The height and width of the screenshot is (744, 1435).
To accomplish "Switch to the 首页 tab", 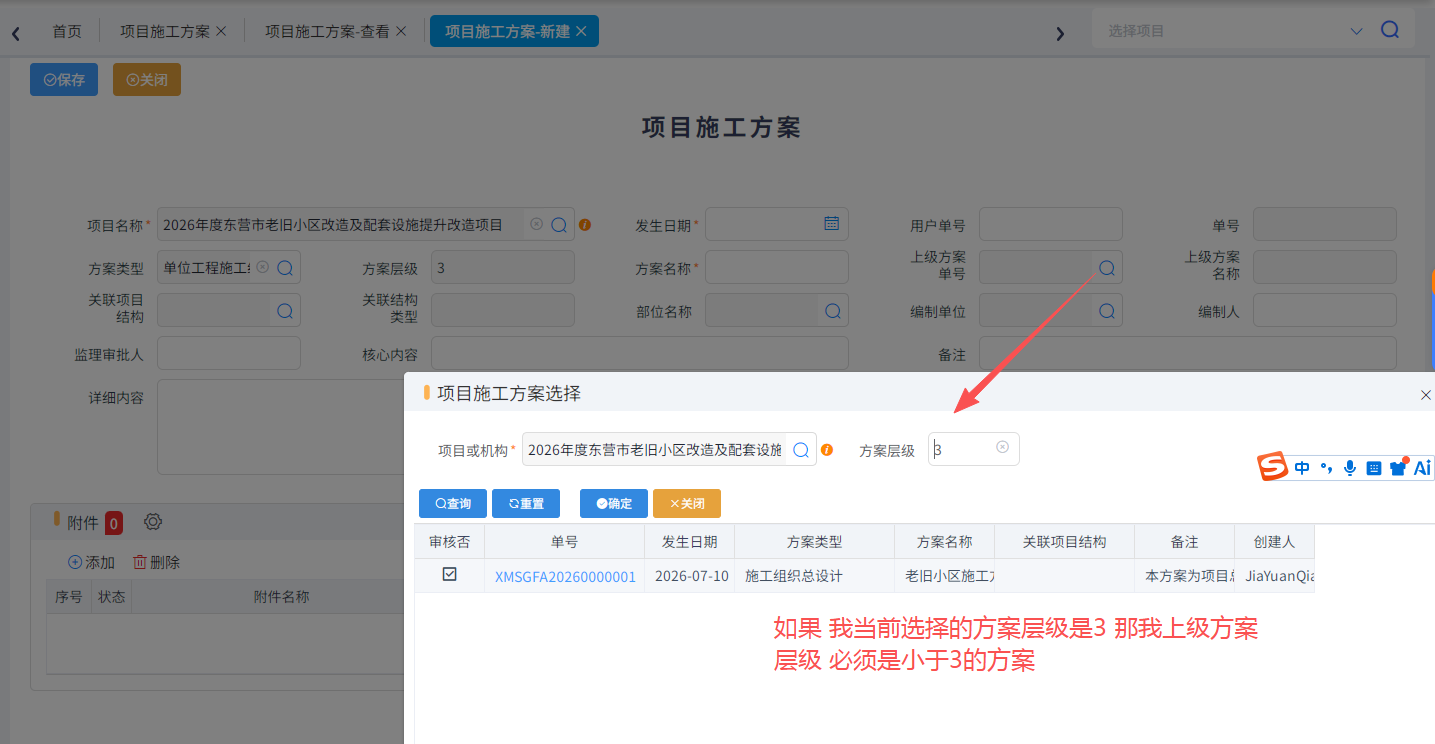I will click(x=67, y=31).
